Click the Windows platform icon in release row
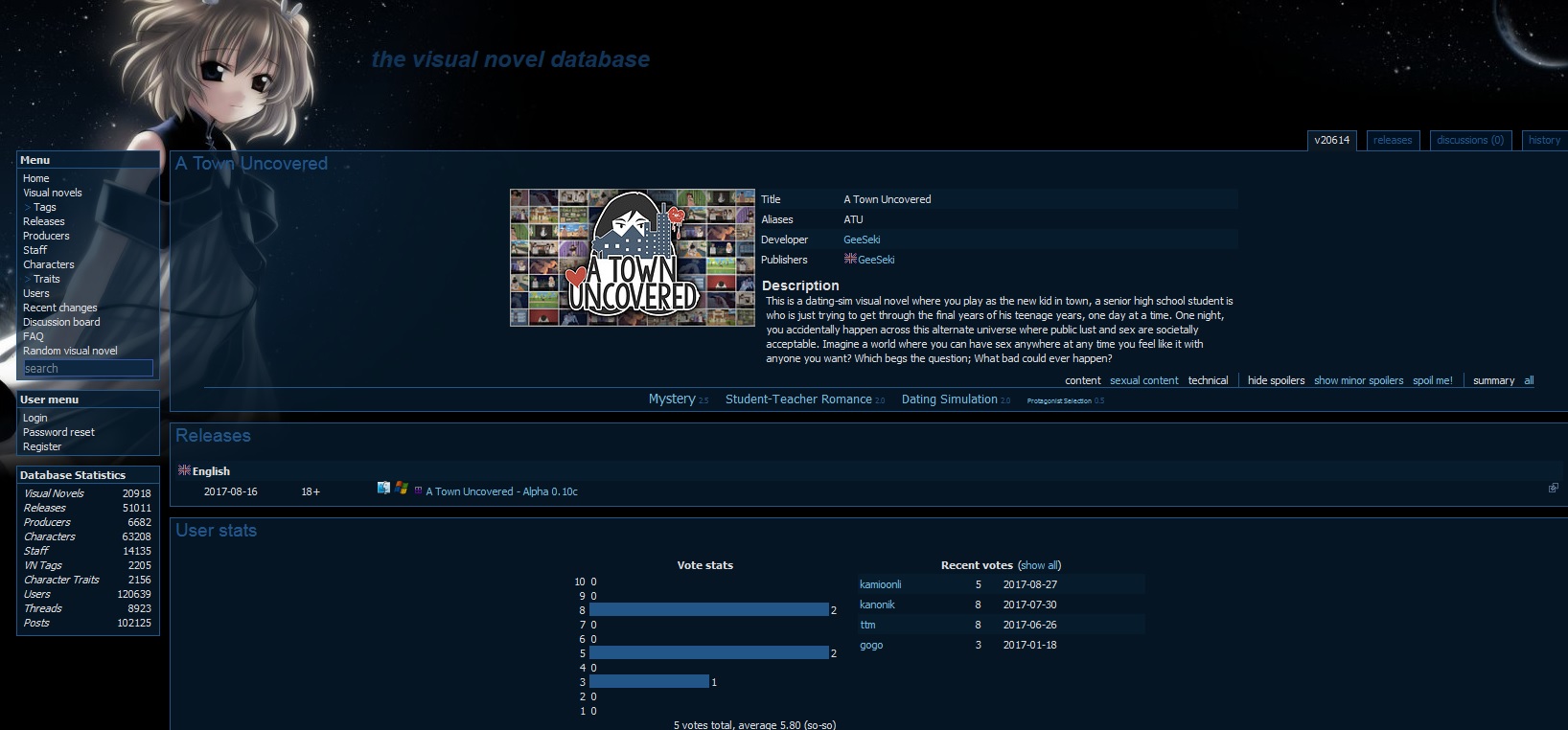Viewport: 1568px width, 730px height. tap(402, 488)
